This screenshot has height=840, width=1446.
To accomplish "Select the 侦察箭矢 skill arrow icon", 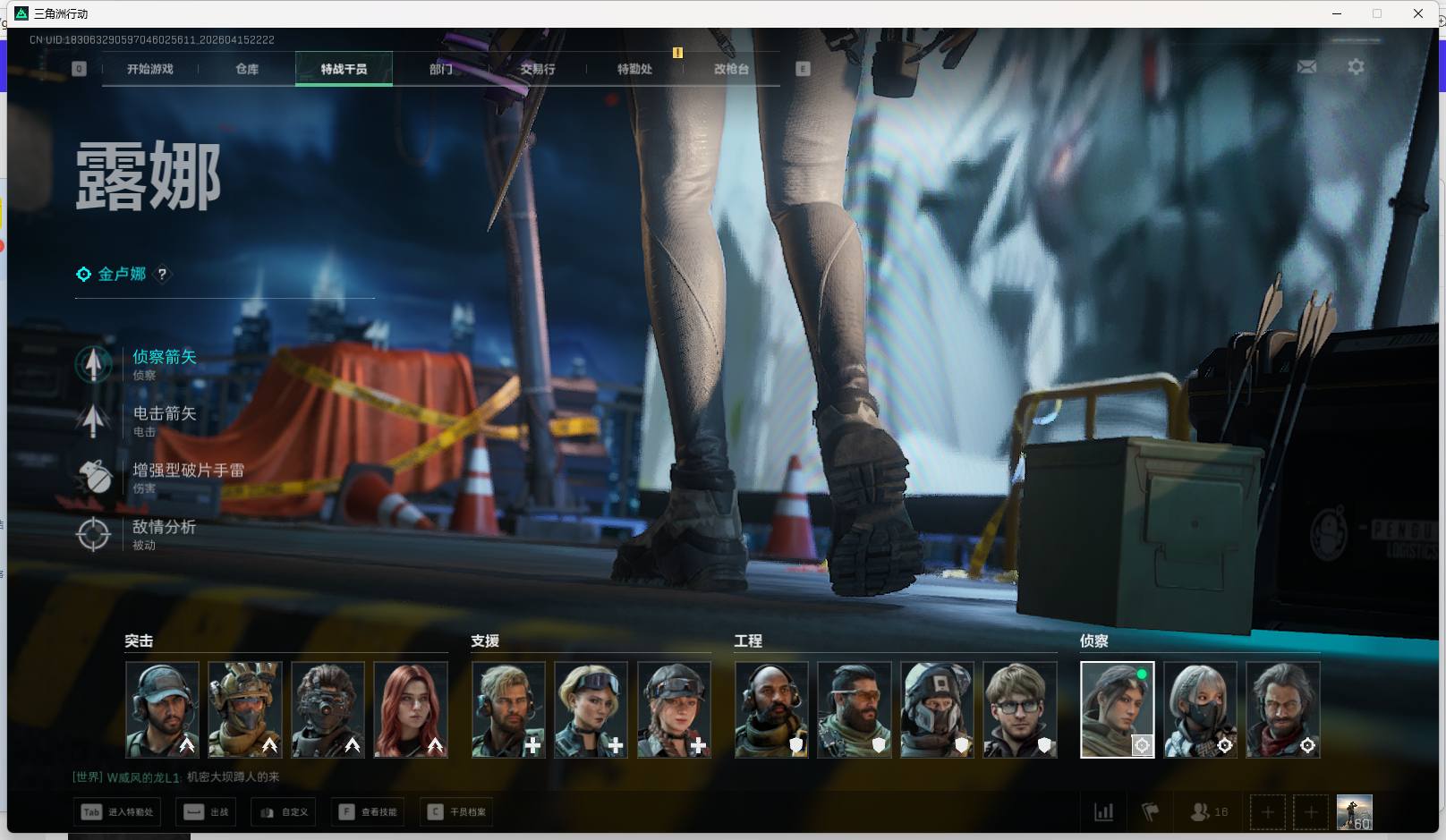I will pos(93,363).
